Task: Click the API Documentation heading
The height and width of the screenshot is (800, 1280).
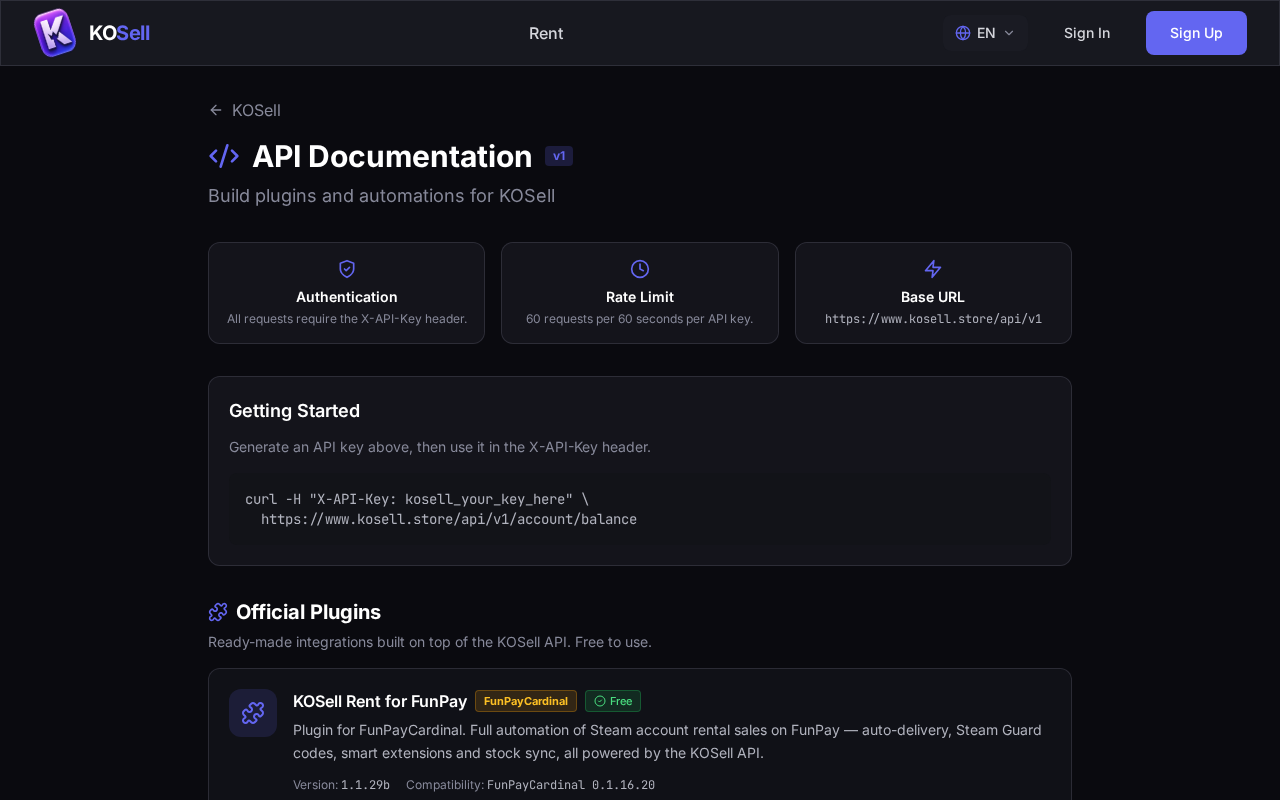Action: [x=392, y=156]
